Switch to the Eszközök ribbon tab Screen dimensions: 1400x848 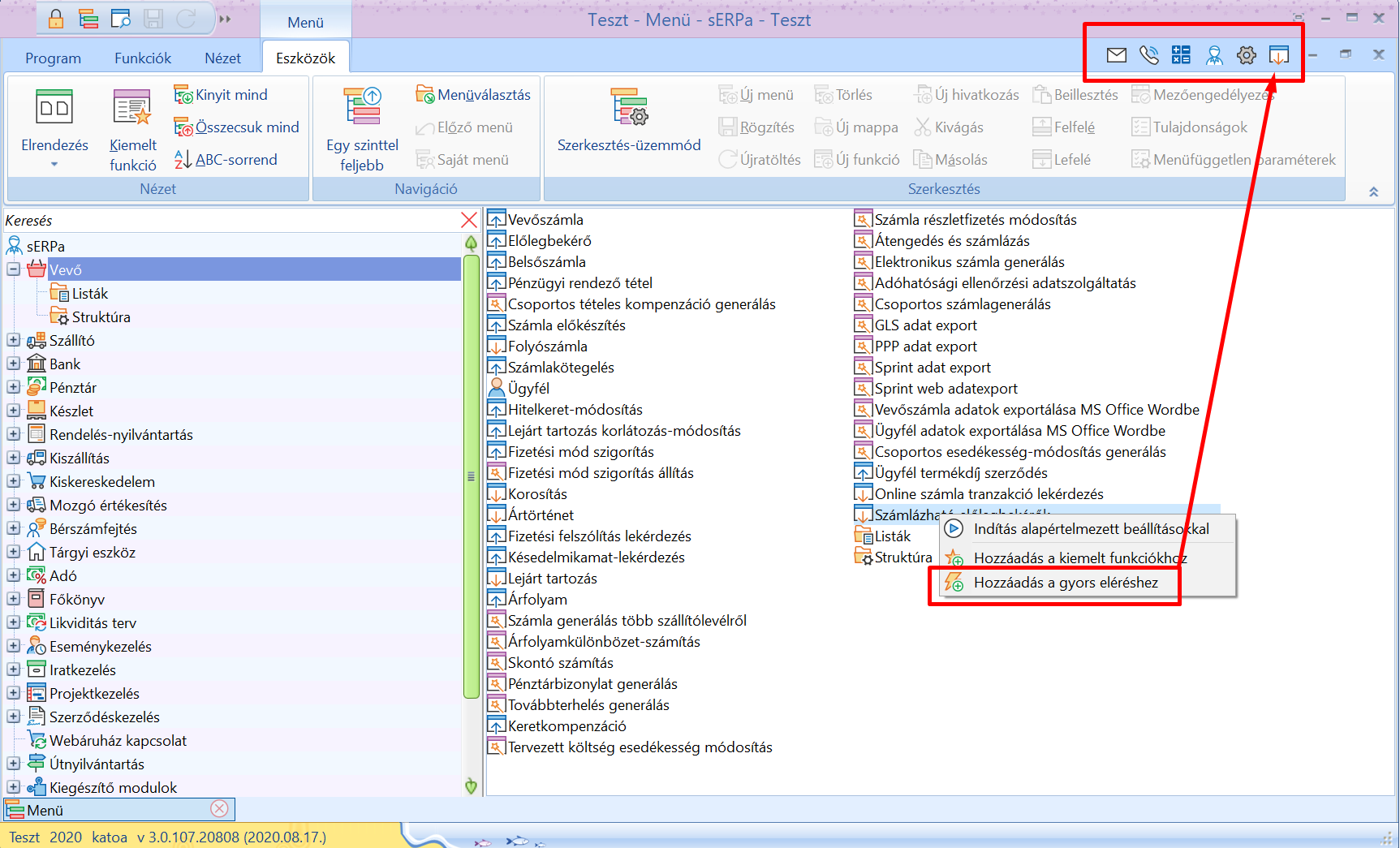(305, 58)
